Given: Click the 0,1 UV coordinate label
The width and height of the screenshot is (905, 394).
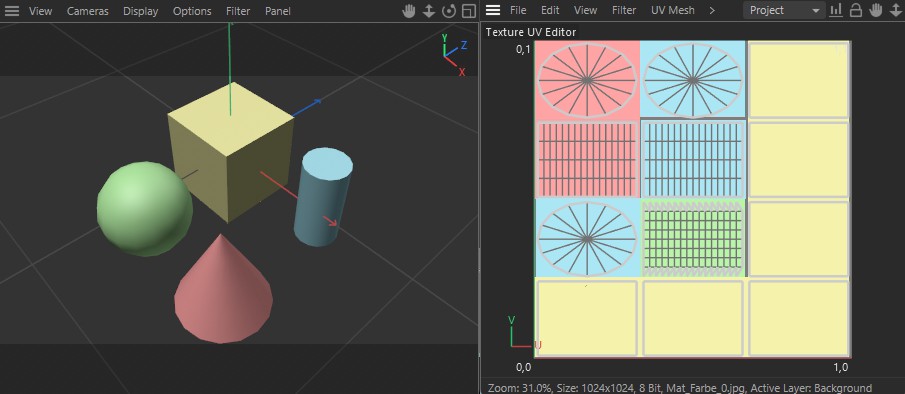Looking at the screenshot, I should [x=523, y=50].
